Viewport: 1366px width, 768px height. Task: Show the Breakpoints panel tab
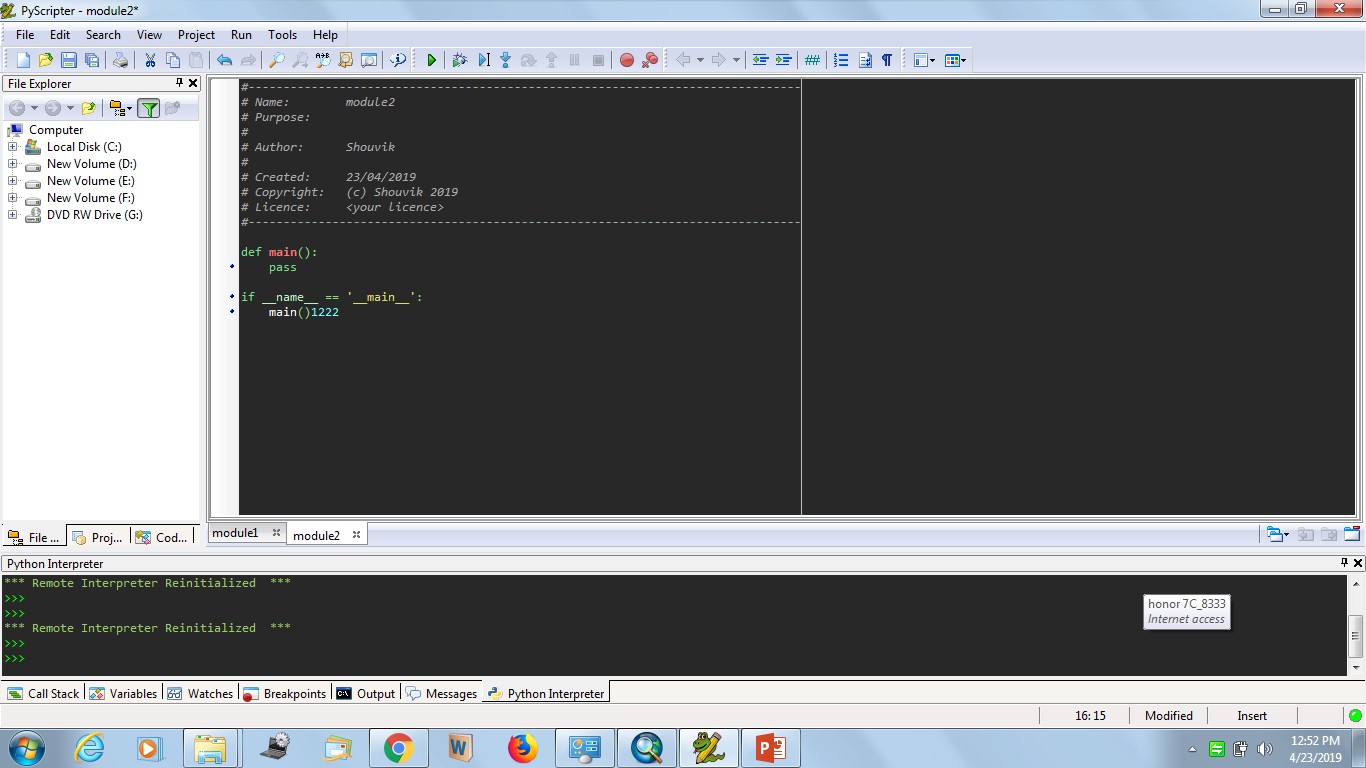pos(285,693)
